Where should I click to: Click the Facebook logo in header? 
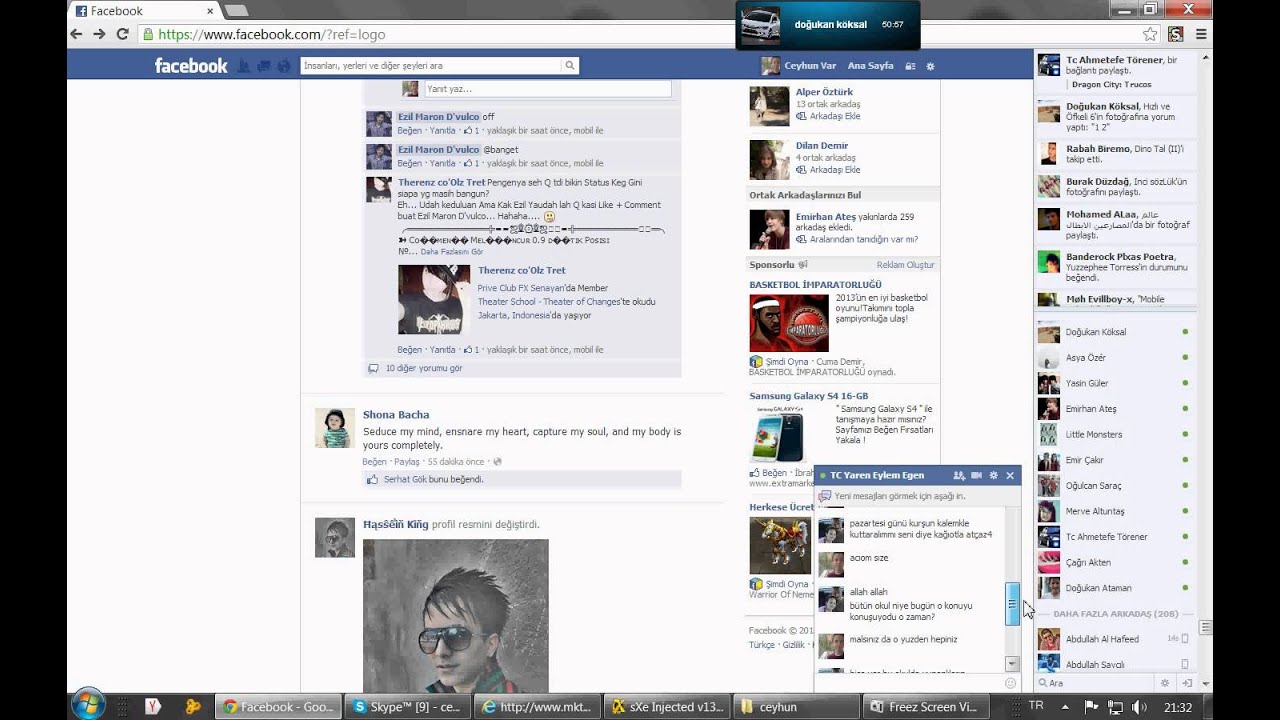coord(191,66)
